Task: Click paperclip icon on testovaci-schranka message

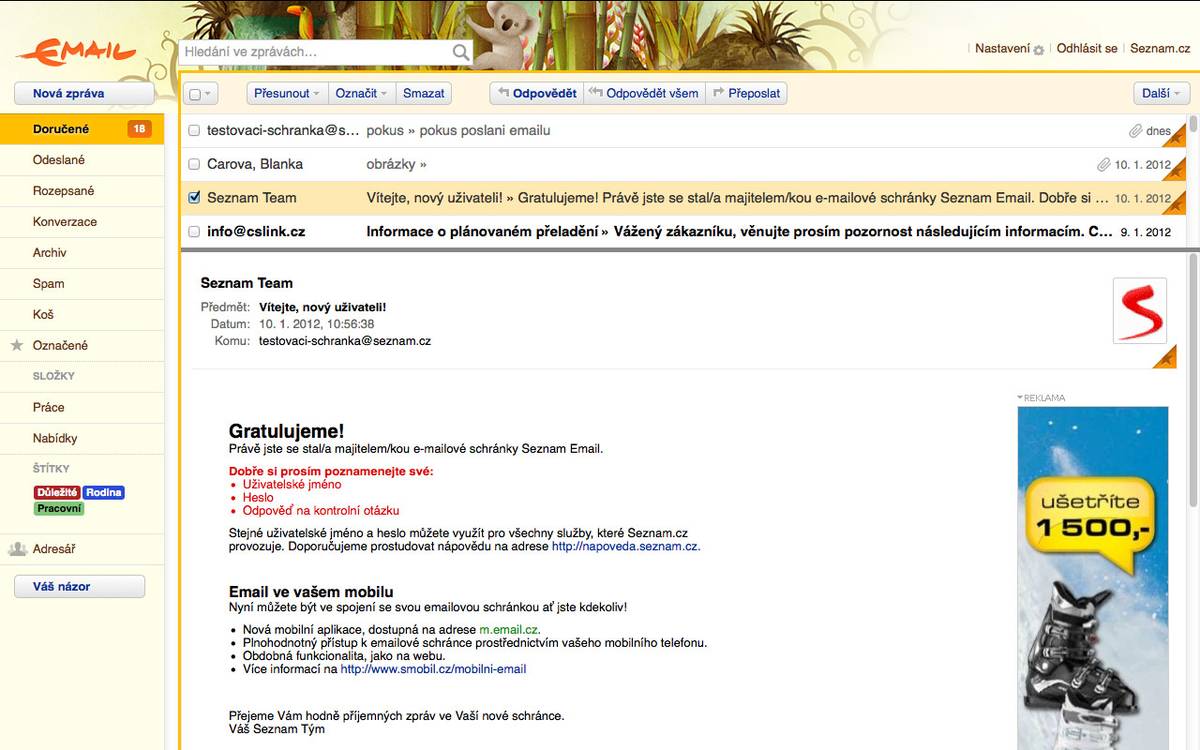Action: [x=1135, y=131]
